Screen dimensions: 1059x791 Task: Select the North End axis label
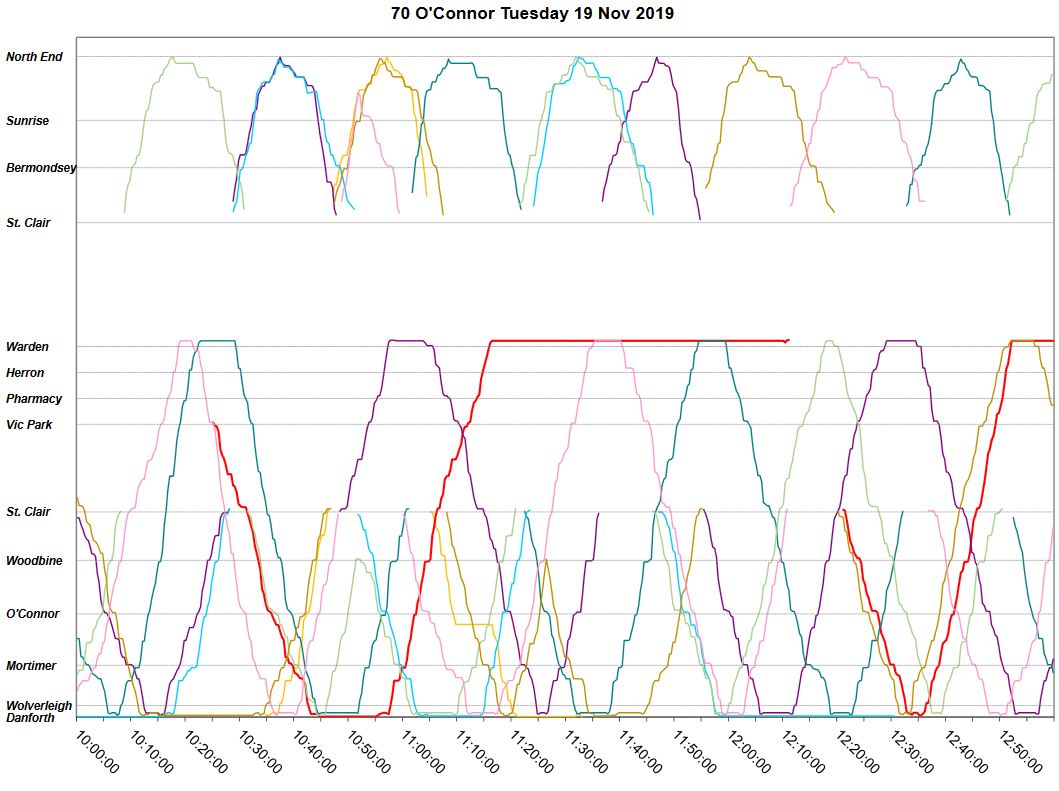click(x=34, y=57)
